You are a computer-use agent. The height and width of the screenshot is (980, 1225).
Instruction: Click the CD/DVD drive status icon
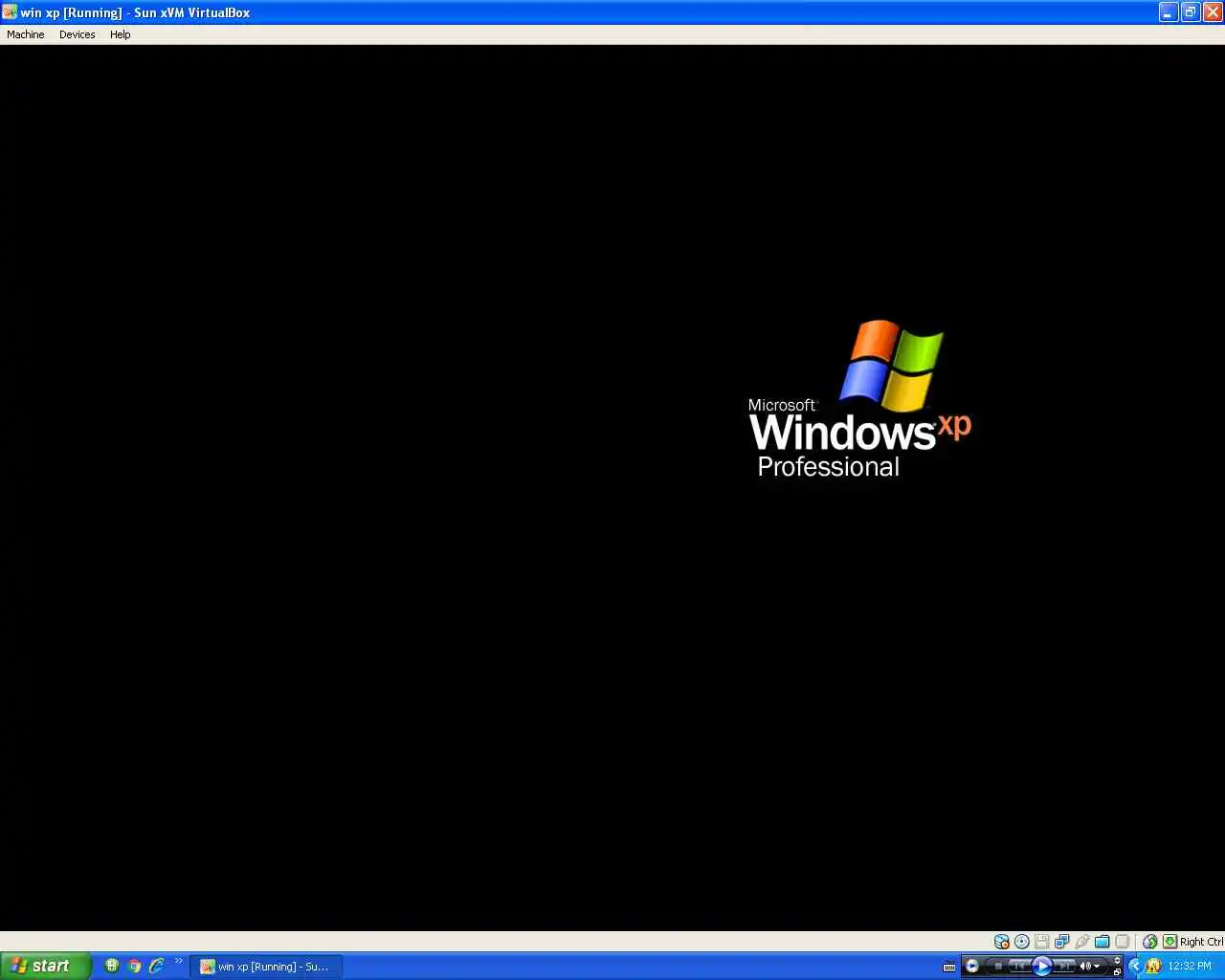(x=1022, y=942)
